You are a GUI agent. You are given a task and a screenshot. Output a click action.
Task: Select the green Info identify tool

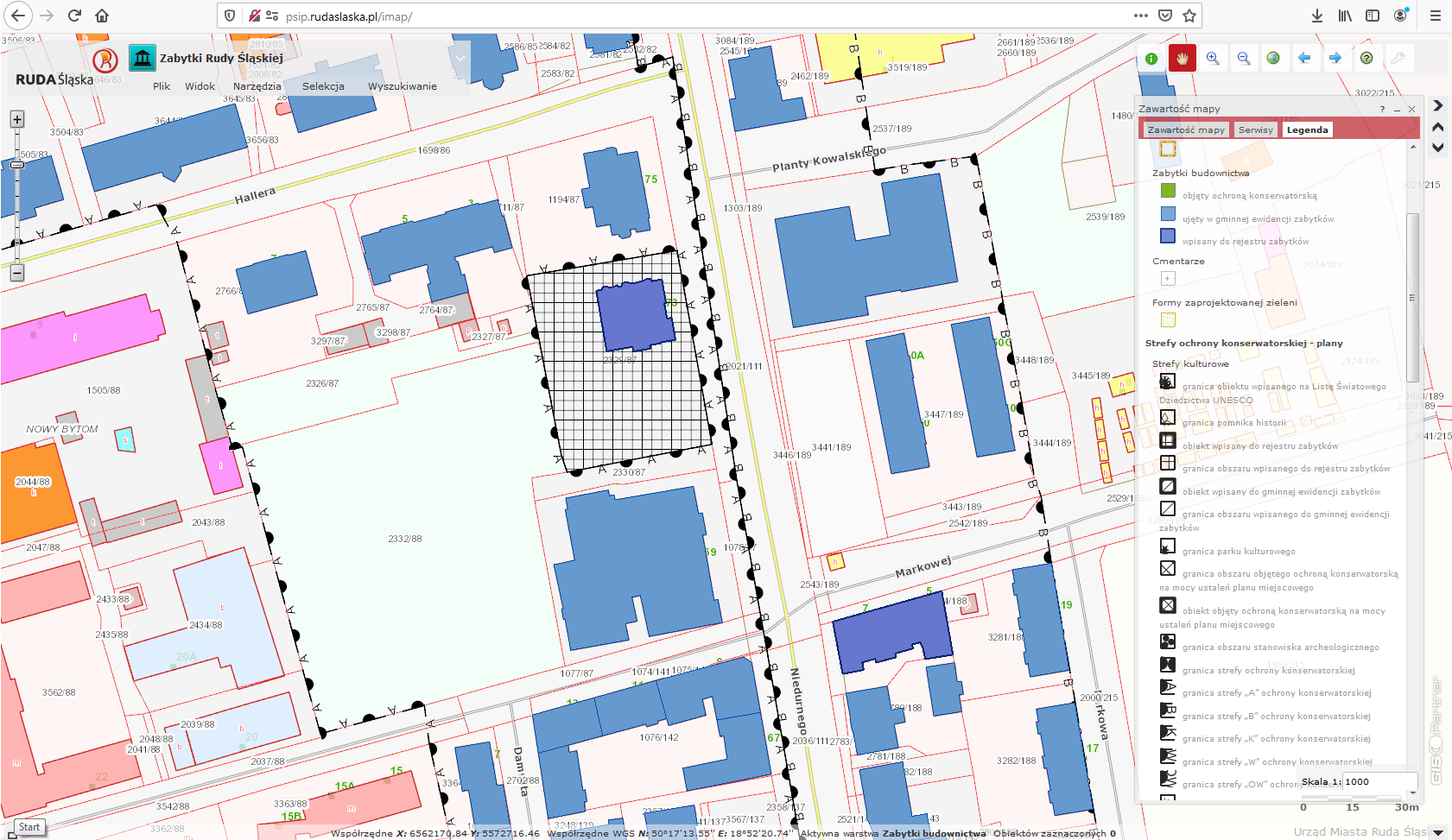coord(1151,58)
